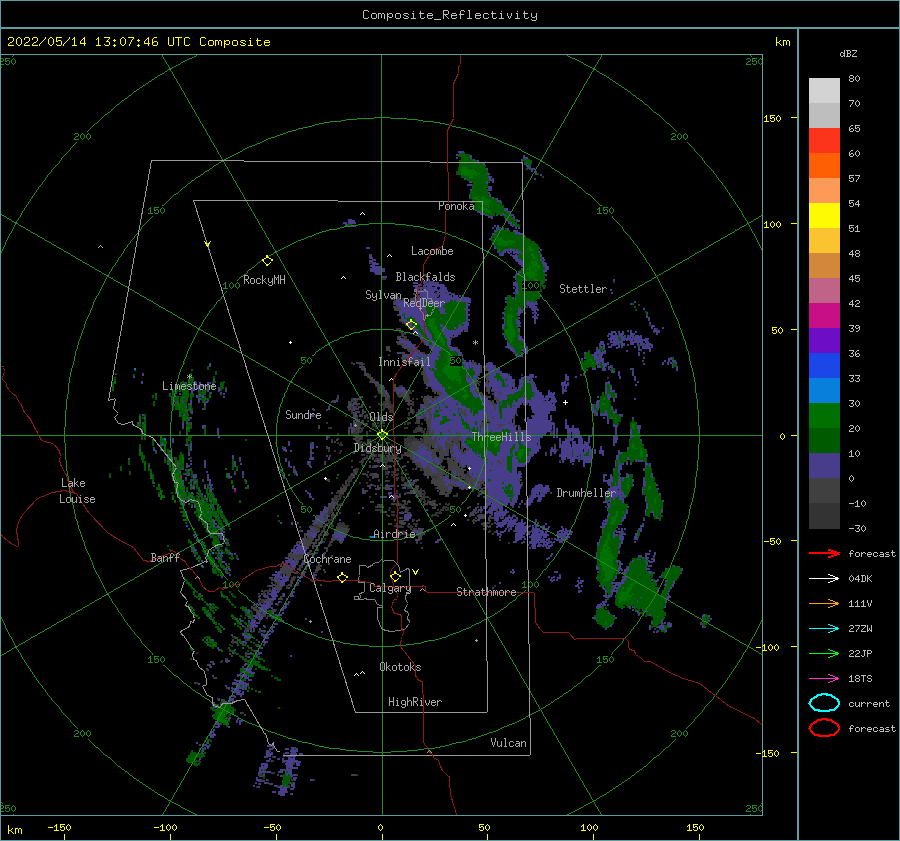Click the RockyMH label
The width and height of the screenshot is (900, 841).
click(264, 280)
